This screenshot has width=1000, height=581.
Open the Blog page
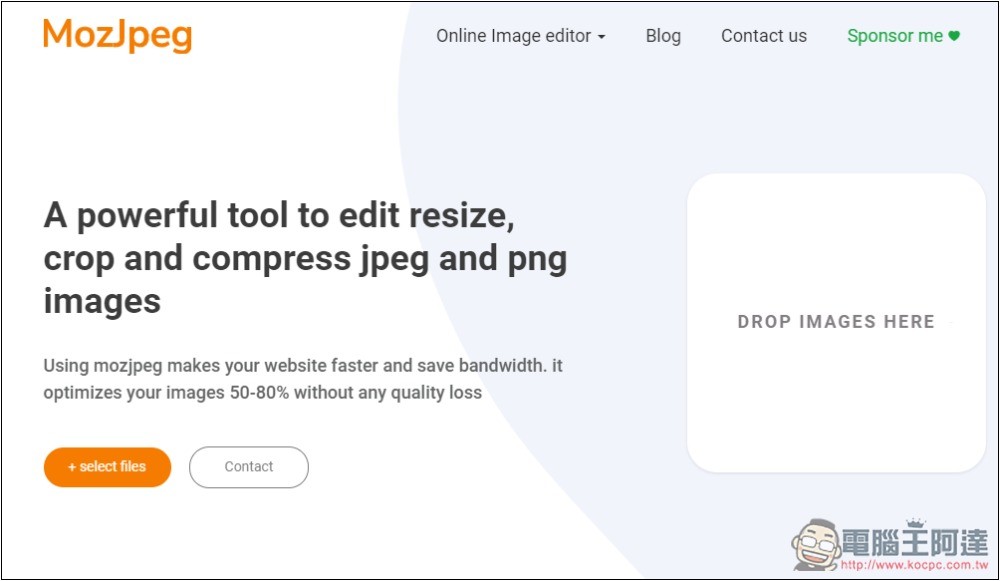pyautogui.click(x=663, y=36)
